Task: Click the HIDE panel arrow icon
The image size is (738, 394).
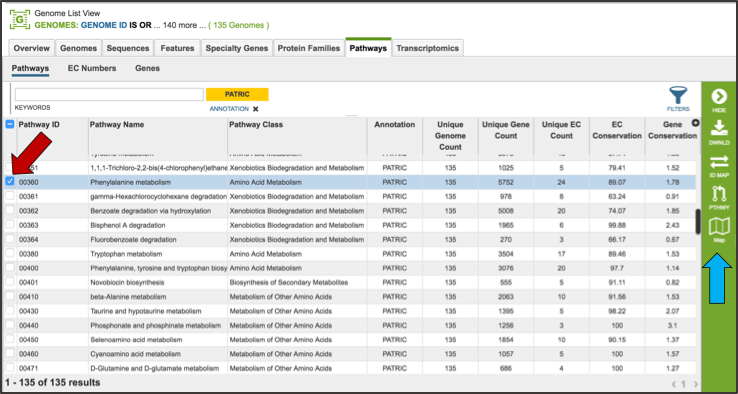Action: 719,96
